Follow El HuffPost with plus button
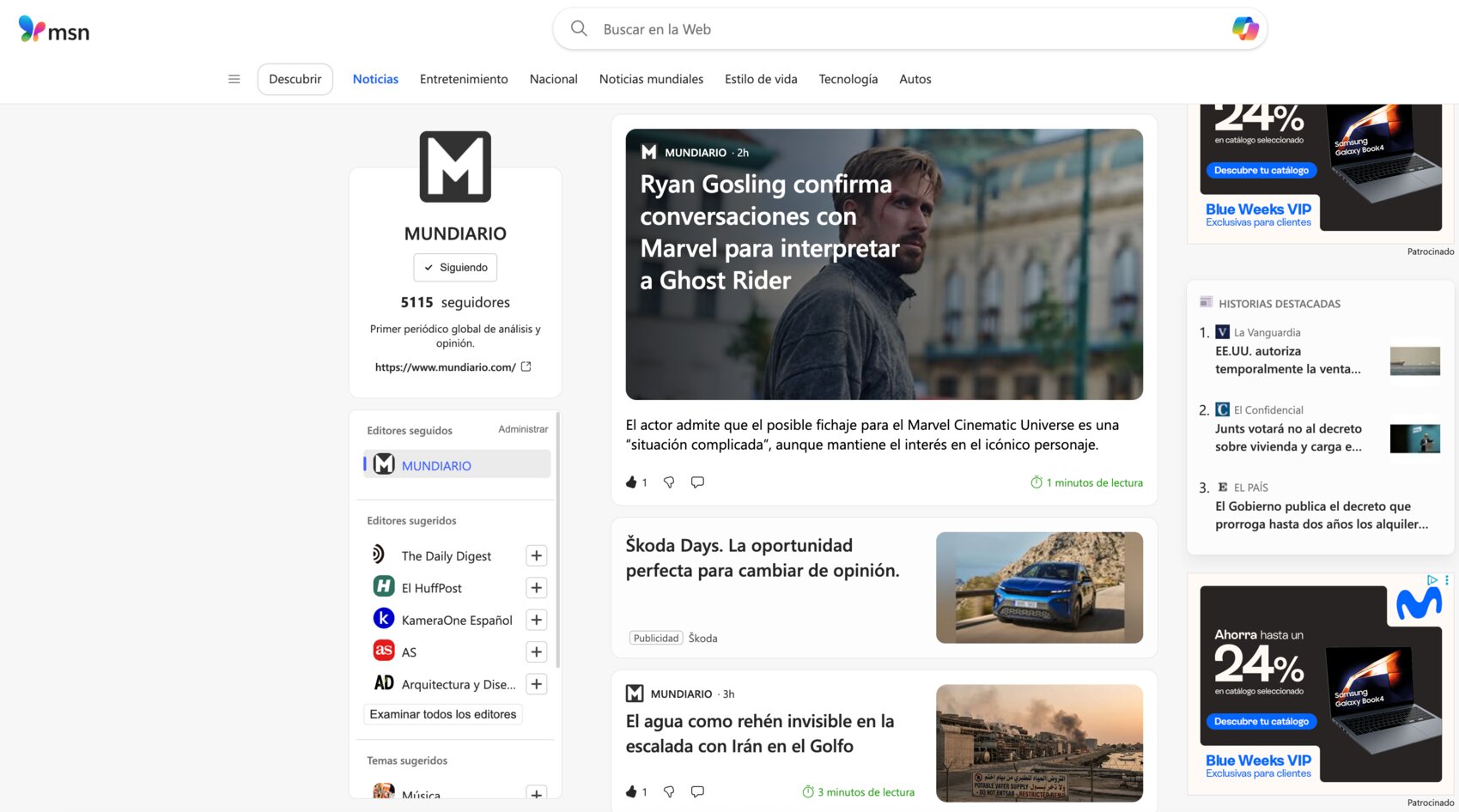Image resolution: width=1459 pixels, height=812 pixels. tap(536, 588)
